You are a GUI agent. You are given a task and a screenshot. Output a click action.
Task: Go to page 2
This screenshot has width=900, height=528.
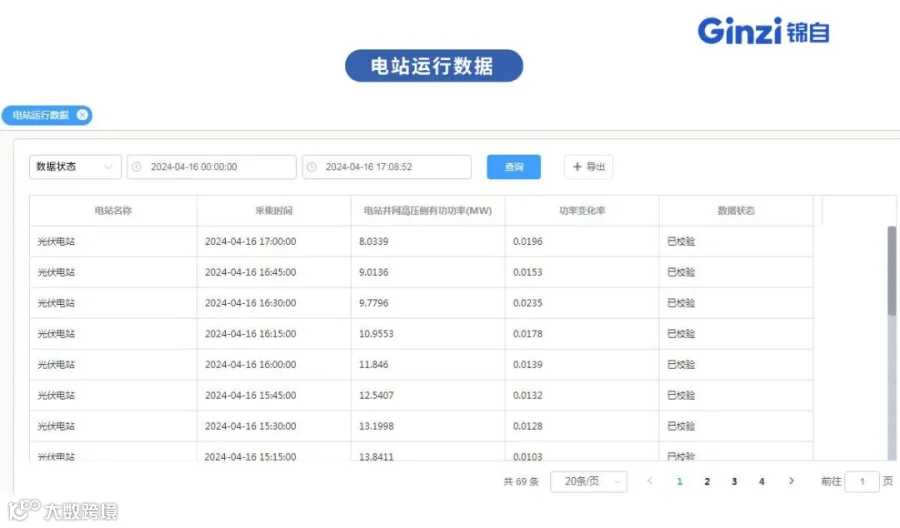707,482
